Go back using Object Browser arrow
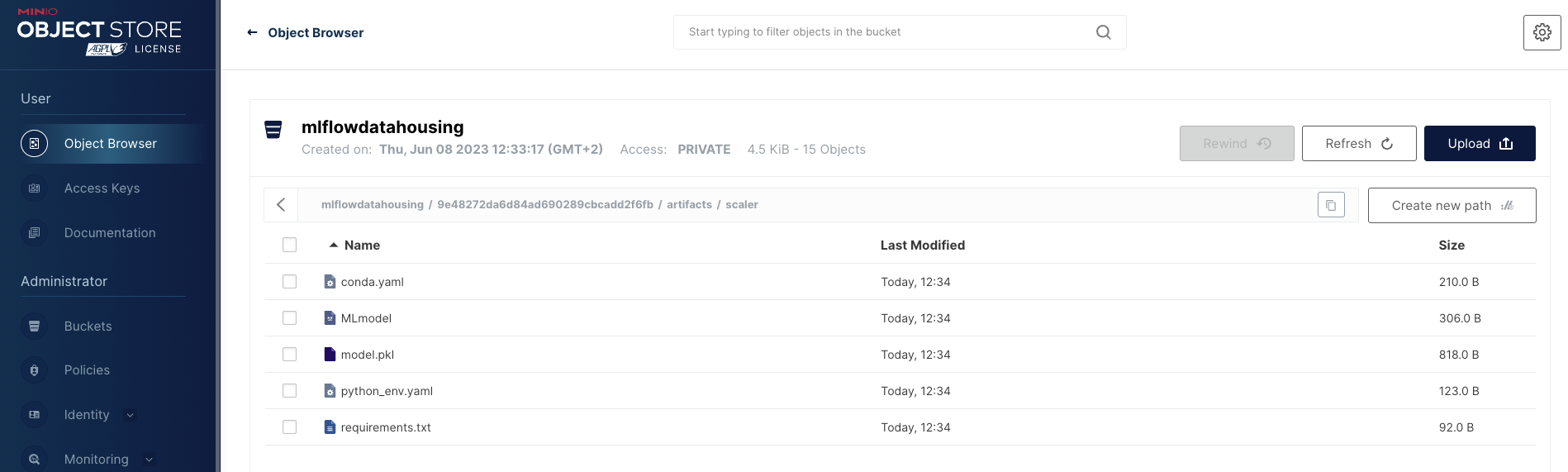1568x472 pixels. point(252,32)
